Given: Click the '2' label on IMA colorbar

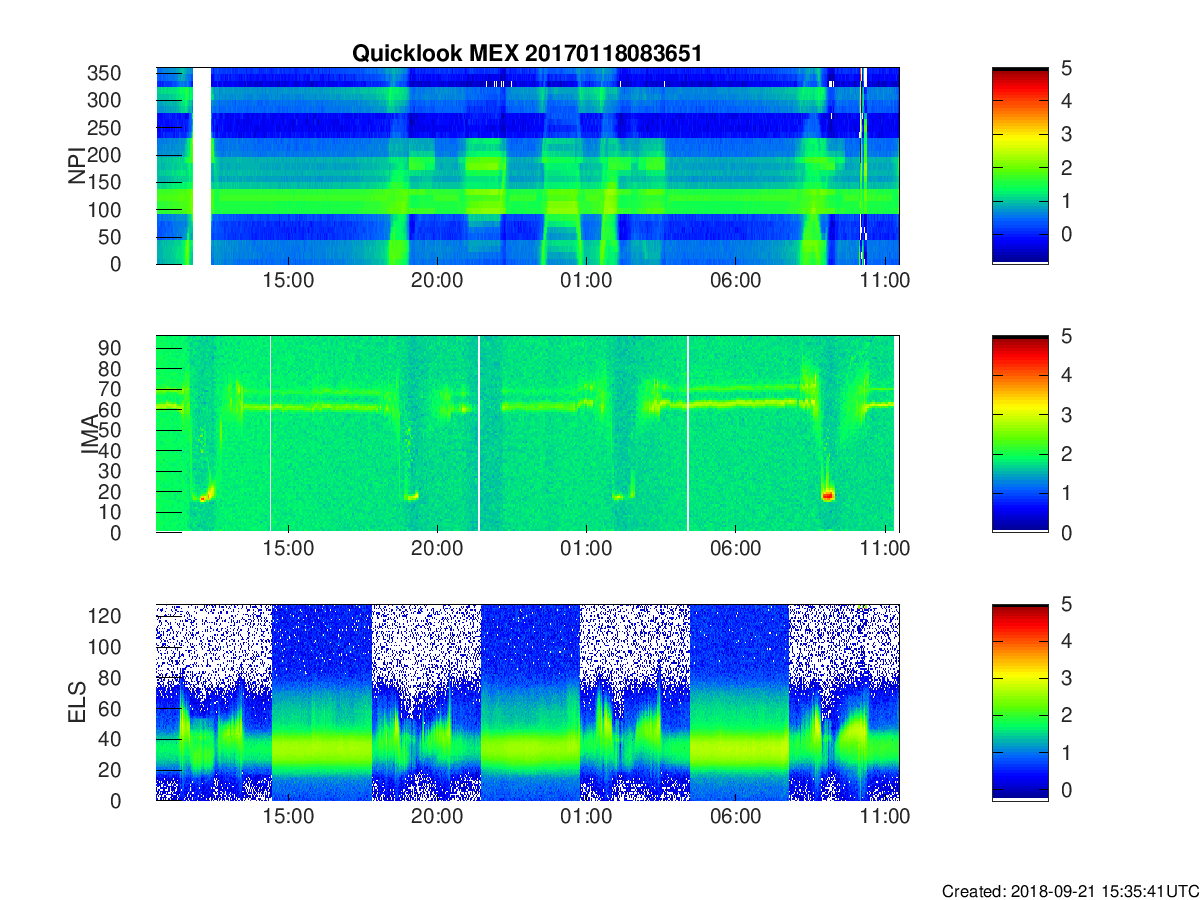Looking at the screenshot, I should coord(1067,454).
